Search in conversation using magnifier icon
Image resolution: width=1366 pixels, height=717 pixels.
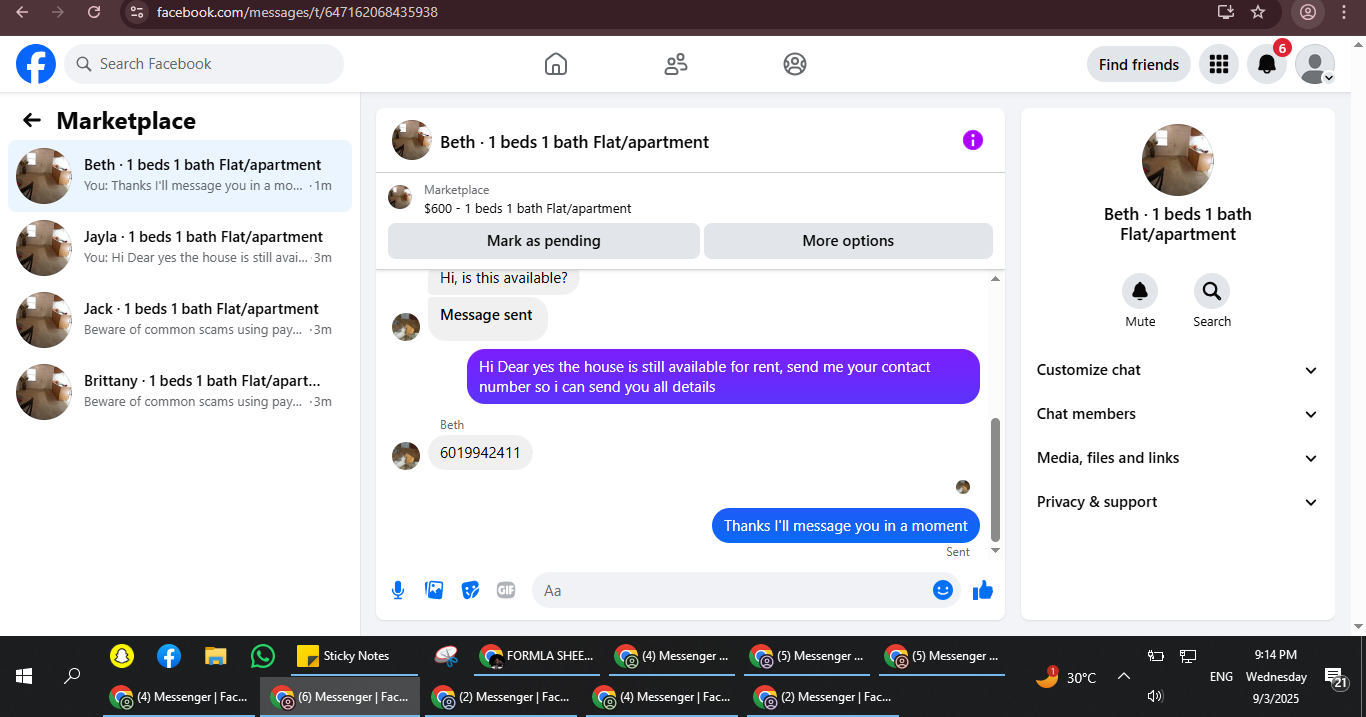click(x=1212, y=291)
